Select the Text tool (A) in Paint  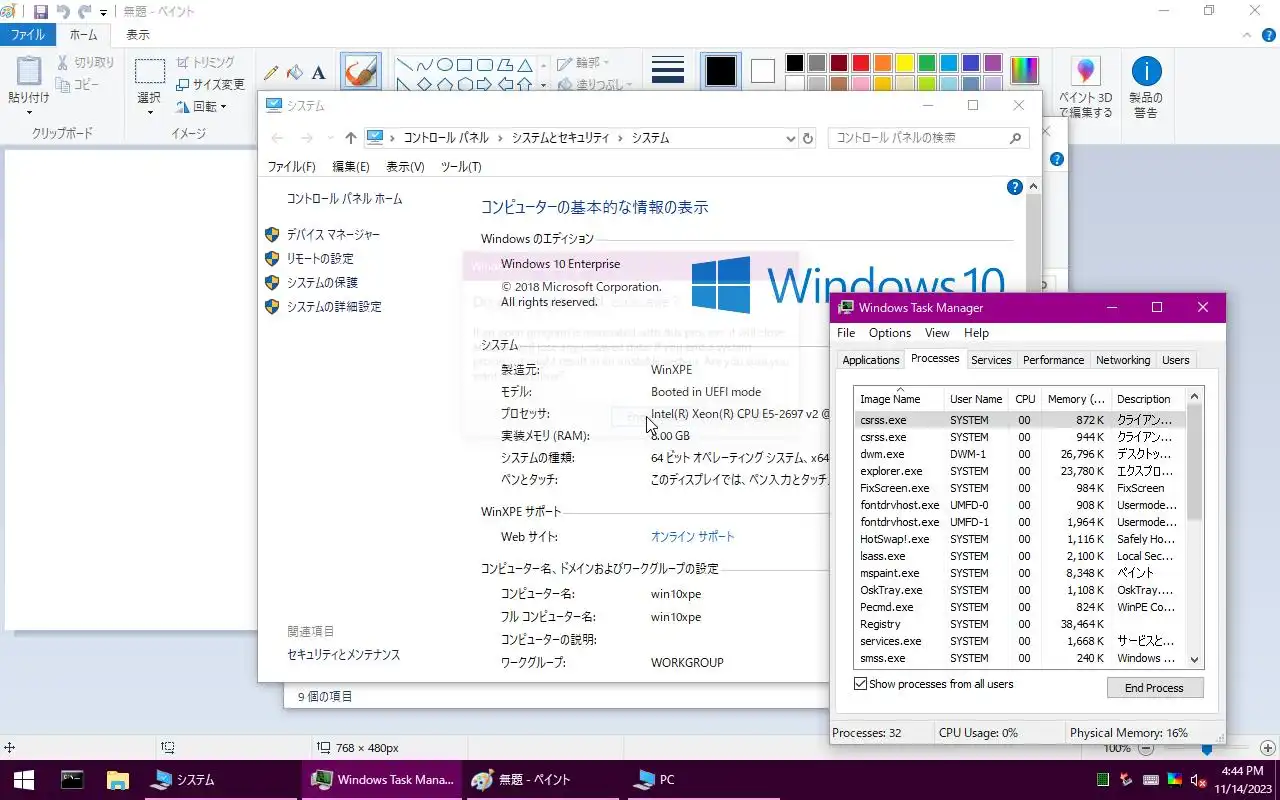[x=318, y=73]
